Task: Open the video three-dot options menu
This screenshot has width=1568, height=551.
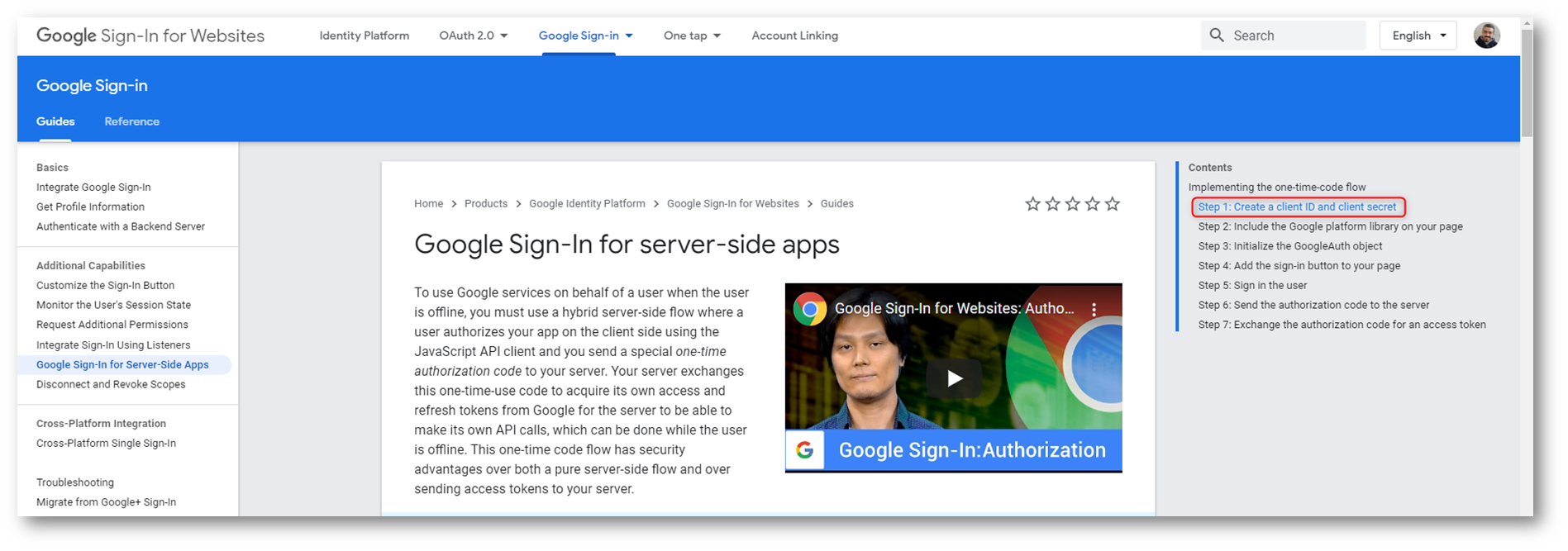Action: pyautogui.click(x=1094, y=309)
